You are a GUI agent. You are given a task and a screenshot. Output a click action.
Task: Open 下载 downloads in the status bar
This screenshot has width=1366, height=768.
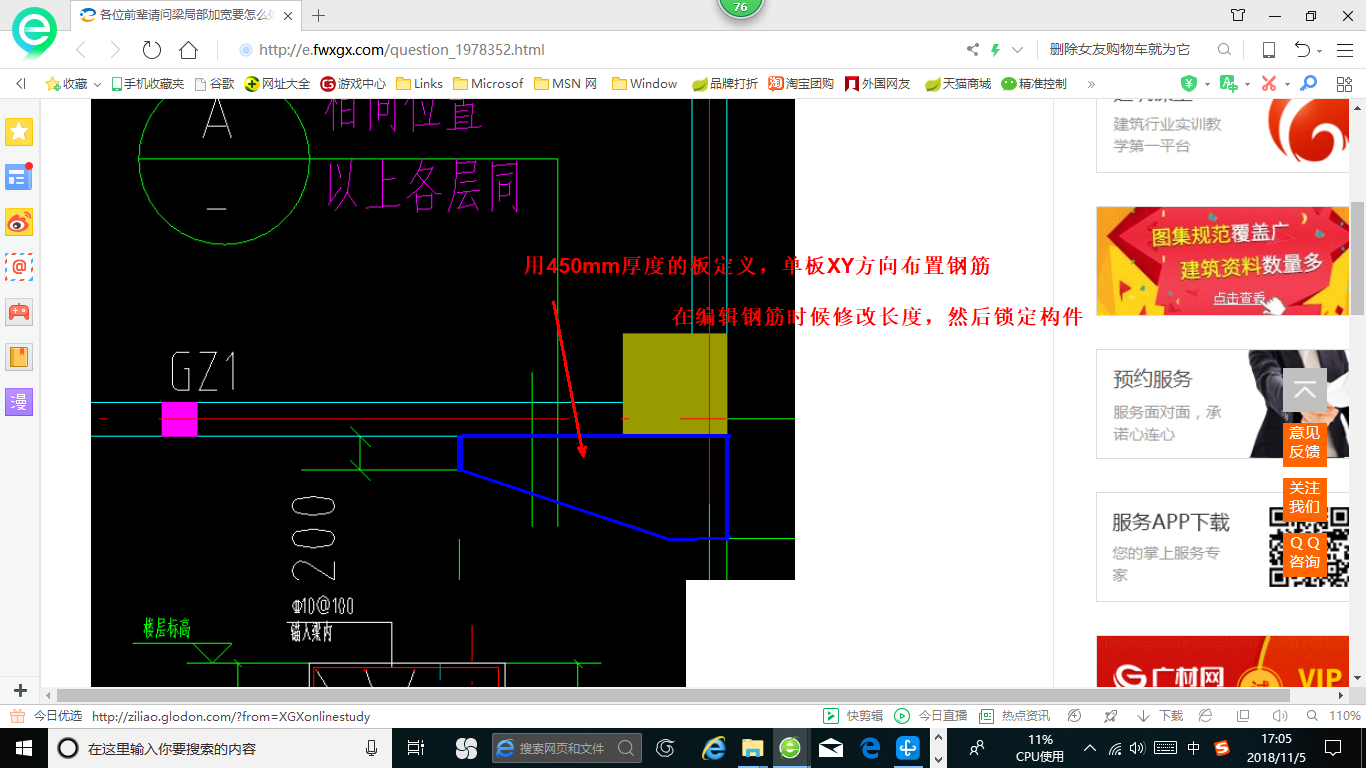1160,716
